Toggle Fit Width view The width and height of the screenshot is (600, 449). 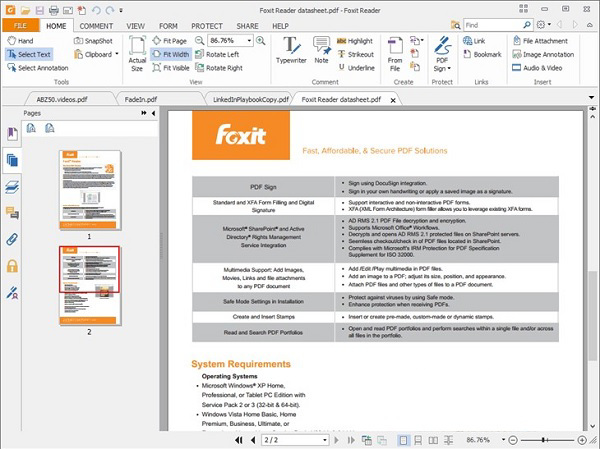click(171, 54)
